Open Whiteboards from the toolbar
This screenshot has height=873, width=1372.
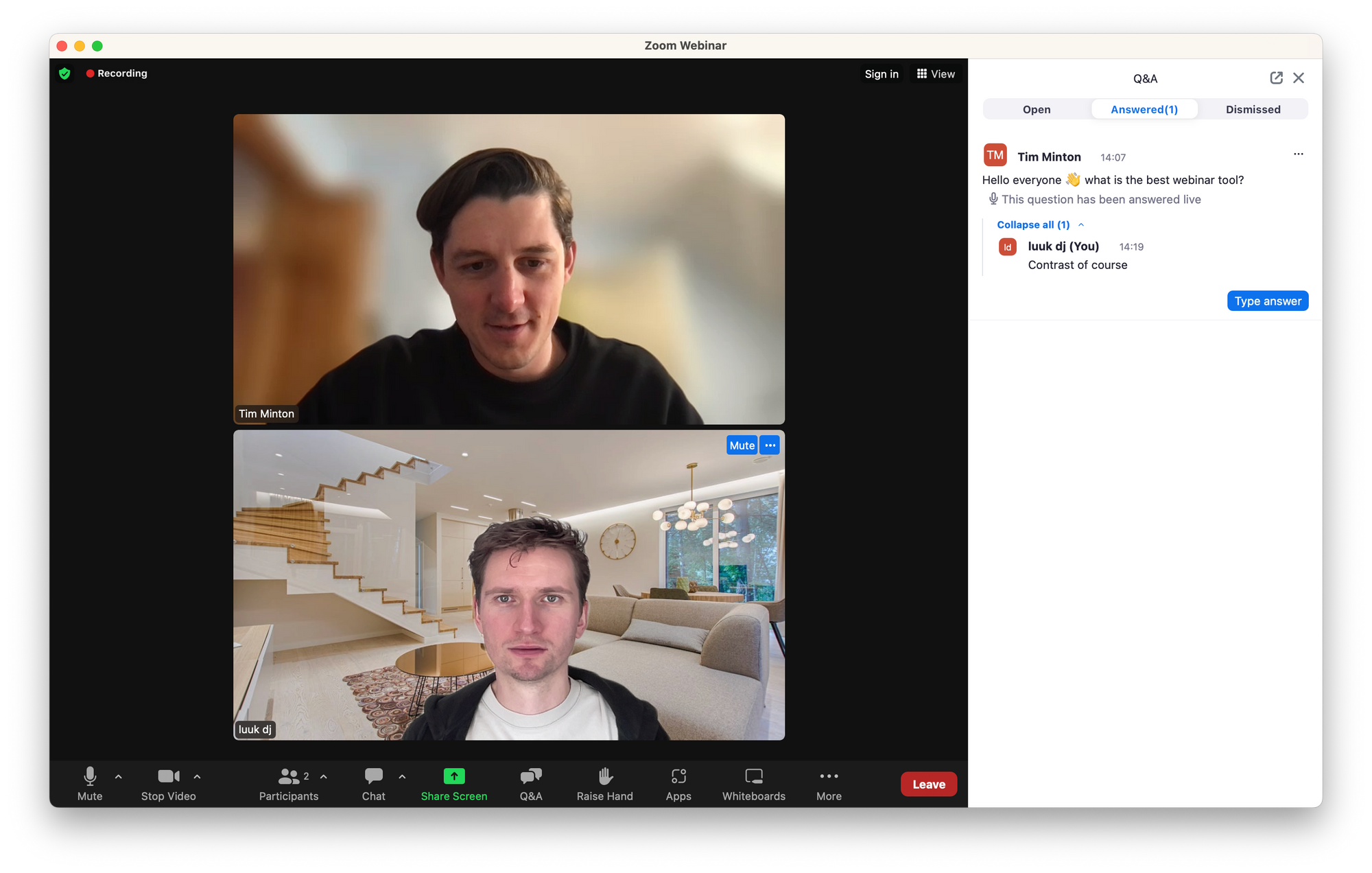pyautogui.click(x=754, y=784)
